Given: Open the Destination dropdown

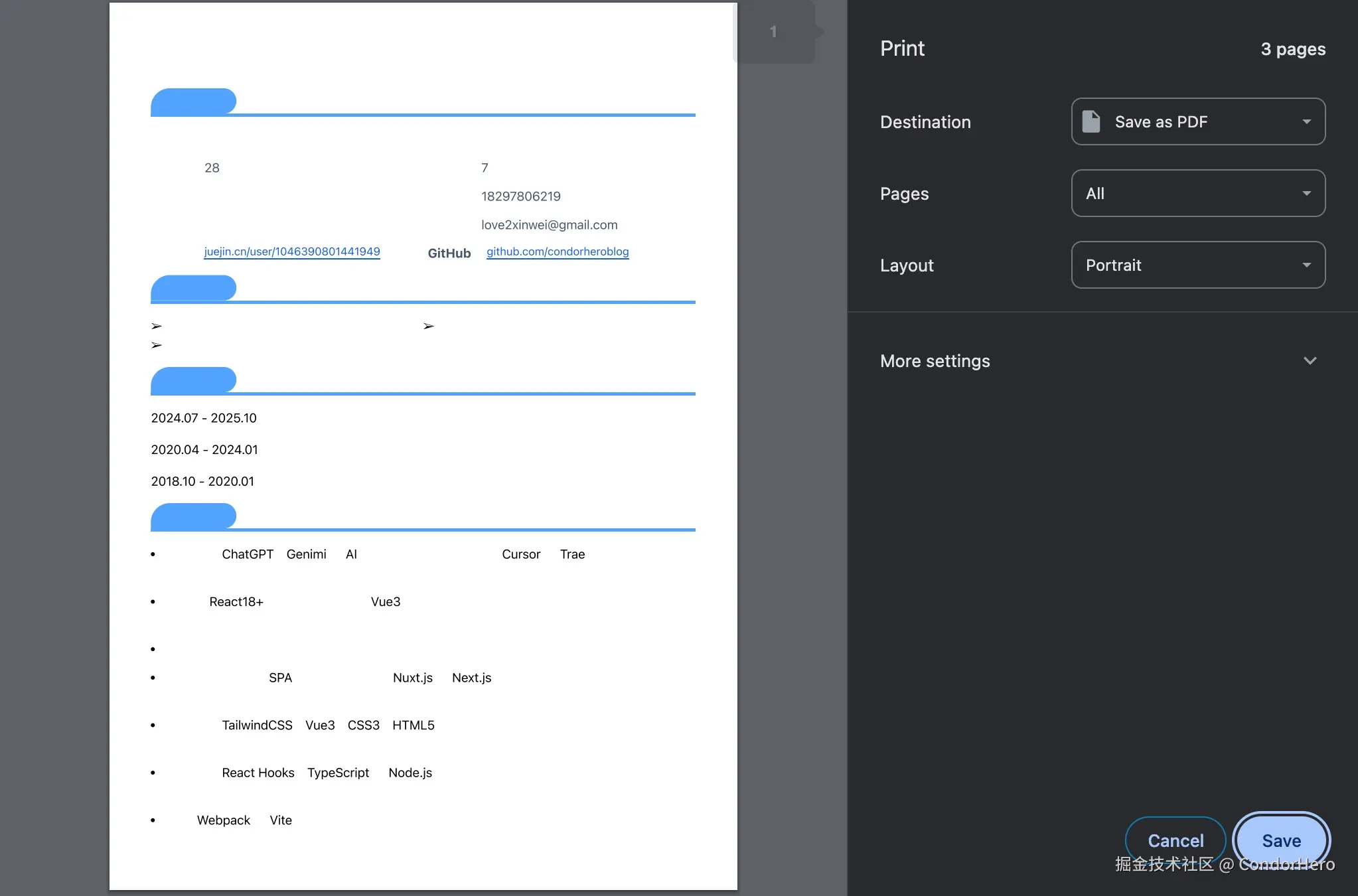Looking at the screenshot, I should click(1197, 121).
